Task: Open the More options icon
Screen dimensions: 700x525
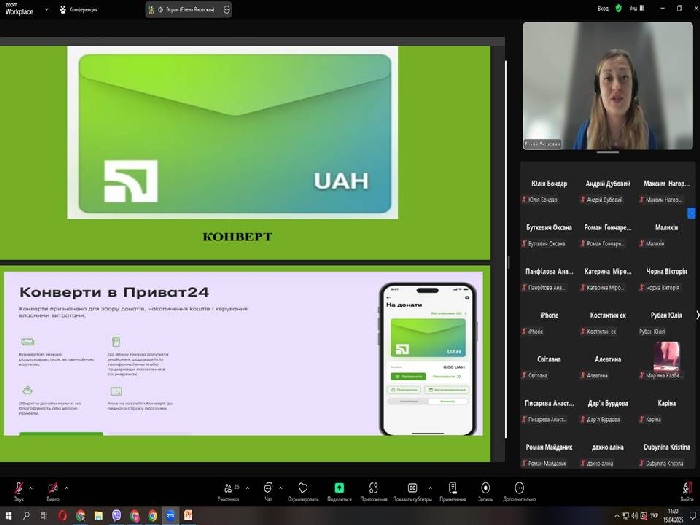Action: [519, 488]
